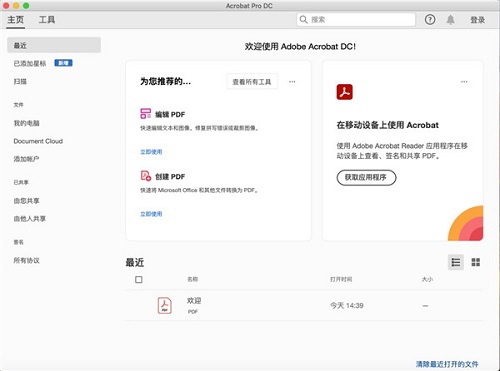Click the Edit PDF (编辑 PDF) tool icon
The height and width of the screenshot is (371, 500).
tap(145, 113)
